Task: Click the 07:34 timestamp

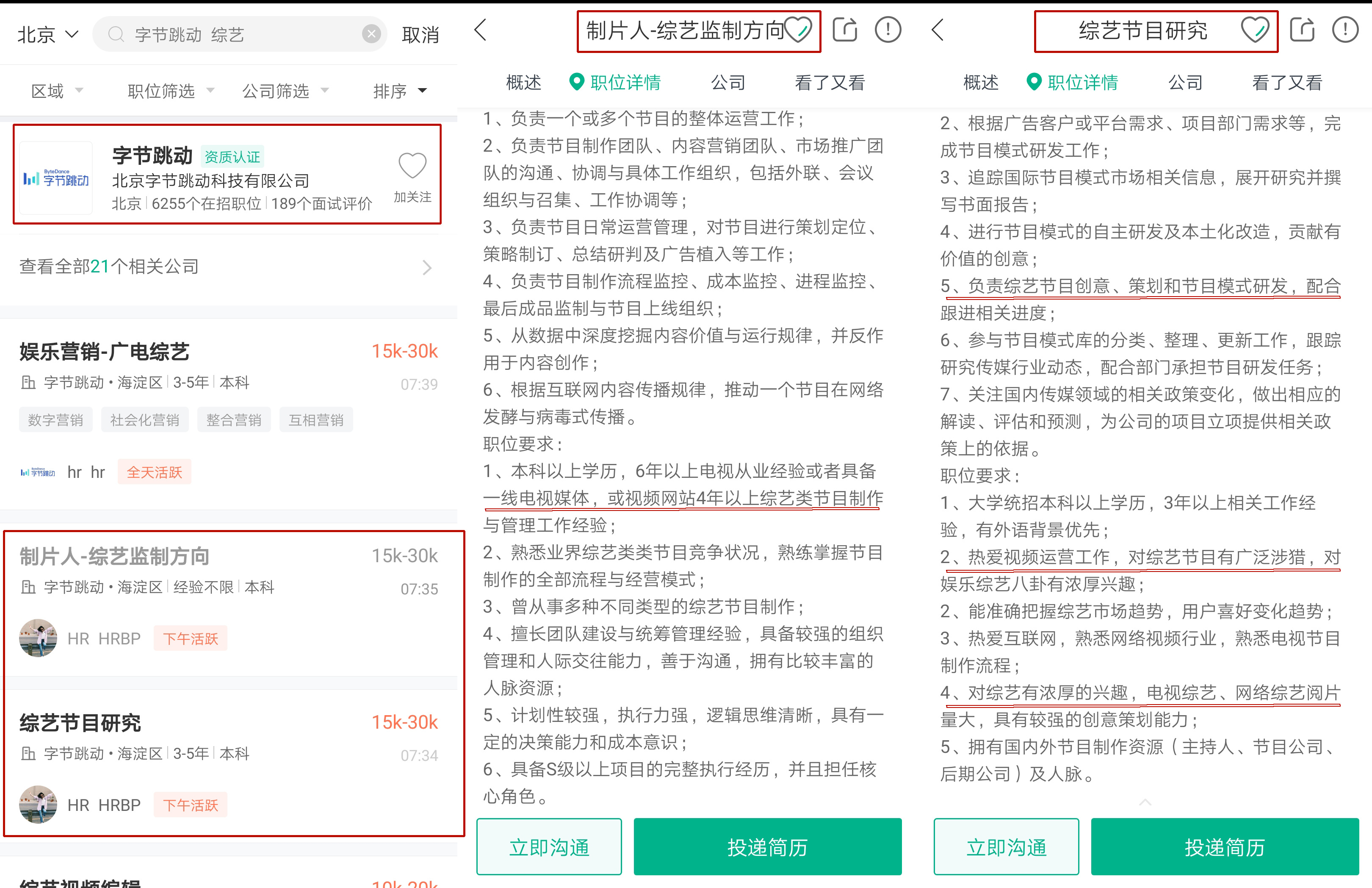Action: pyautogui.click(x=420, y=755)
